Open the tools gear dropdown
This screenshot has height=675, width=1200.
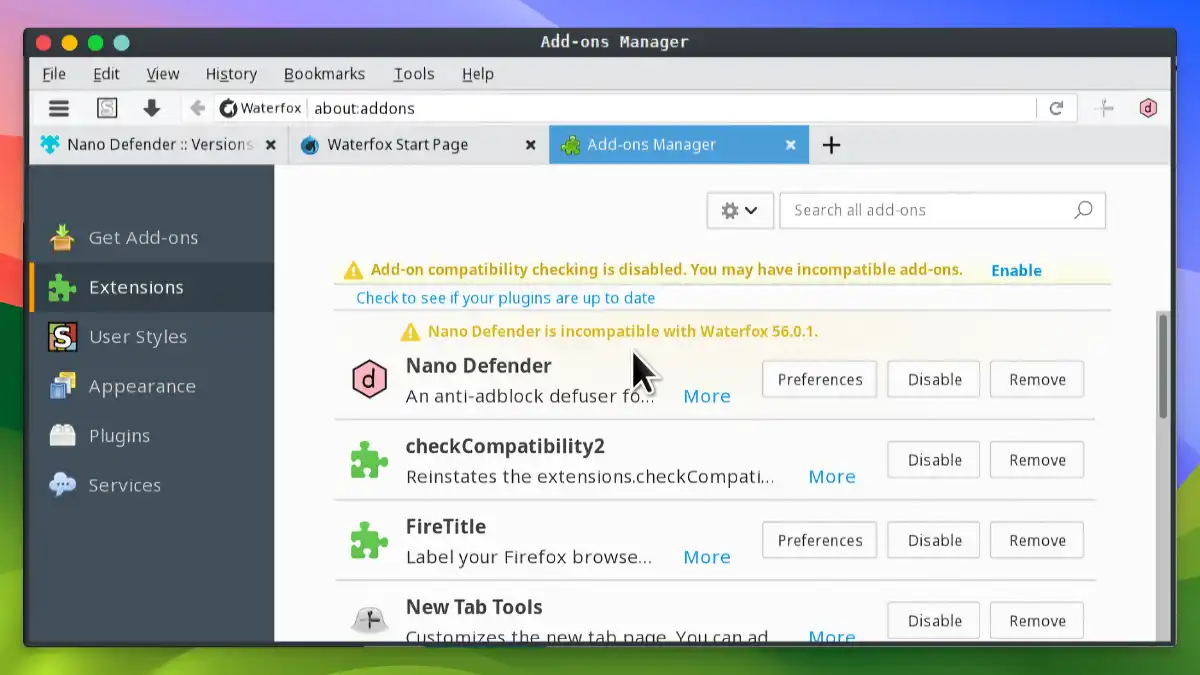click(x=740, y=210)
